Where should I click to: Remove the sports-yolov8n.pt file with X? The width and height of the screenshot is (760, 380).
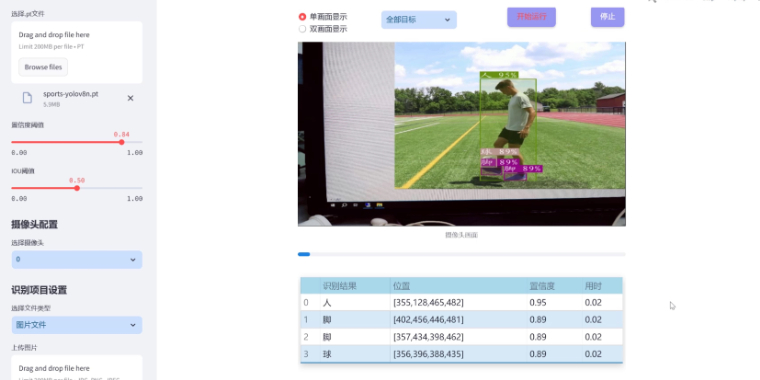pyautogui.click(x=130, y=98)
